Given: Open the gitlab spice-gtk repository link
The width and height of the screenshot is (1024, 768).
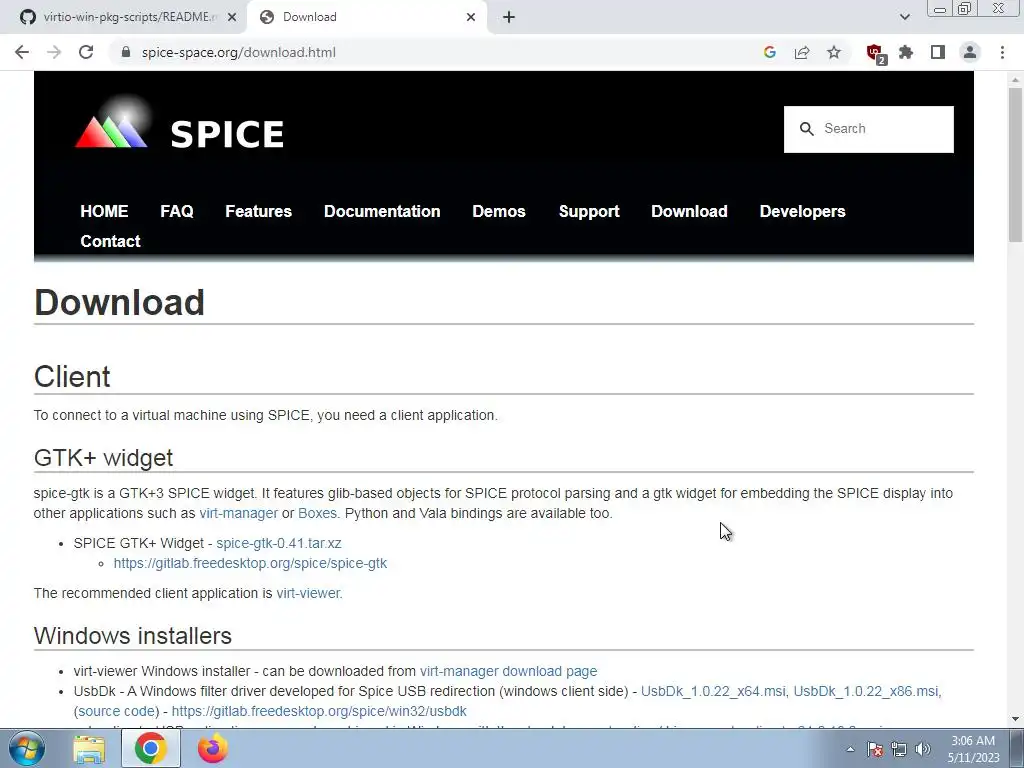Looking at the screenshot, I should 250,563.
